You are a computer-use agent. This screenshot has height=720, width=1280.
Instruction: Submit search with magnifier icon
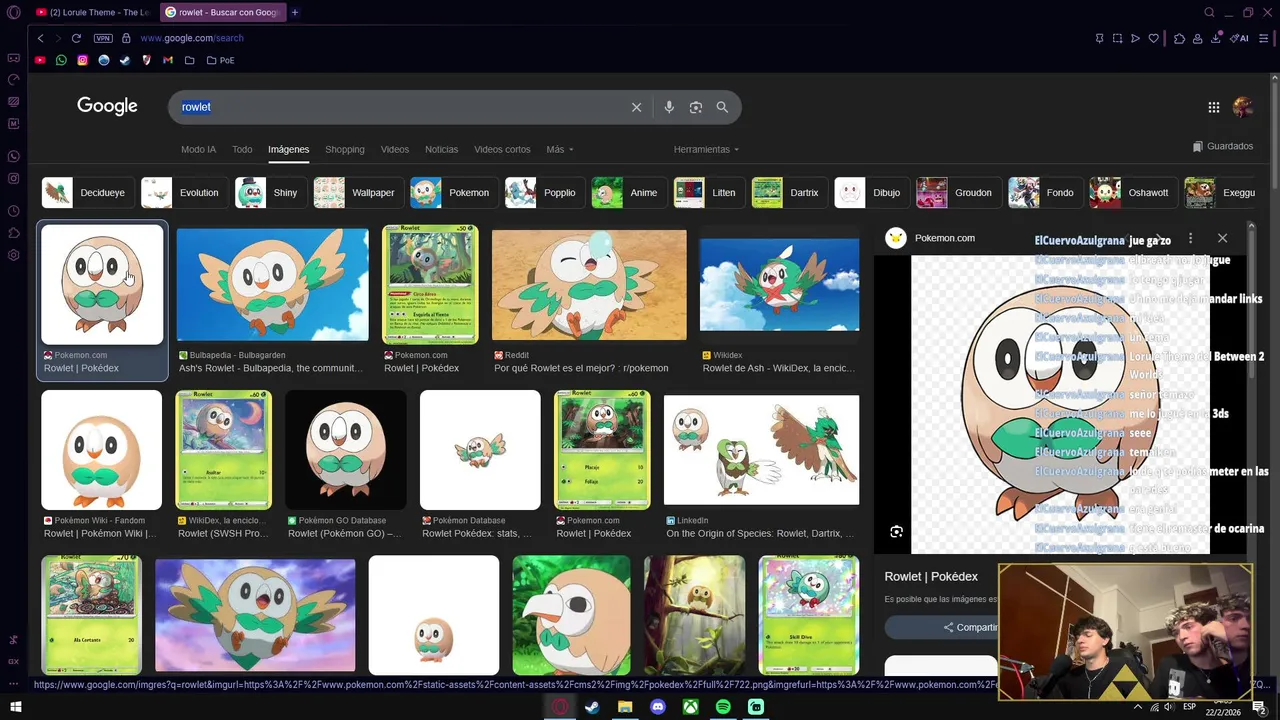click(722, 107)
